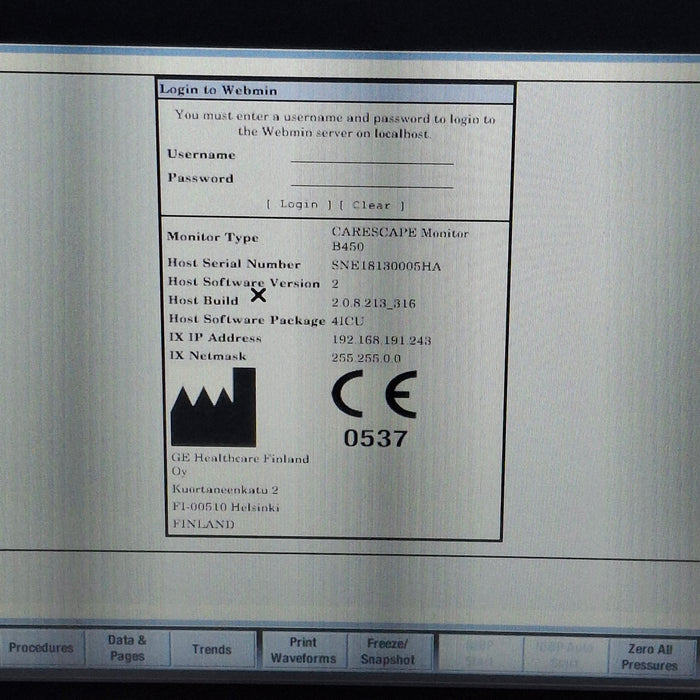The height and width of the screenshot is (700, 700).
Task: Click the build value 2.0.8.213_316
Action: coord(373,303)
